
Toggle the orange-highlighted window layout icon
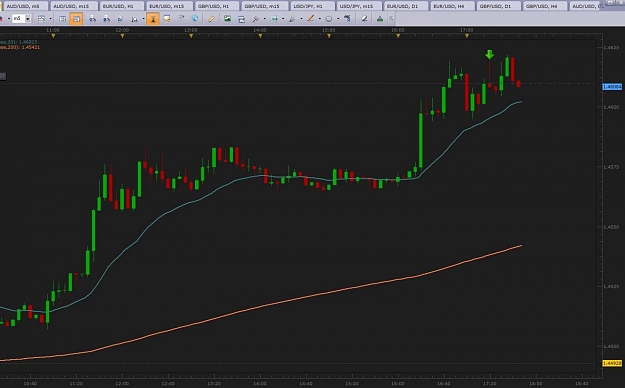tap(76, 18)
